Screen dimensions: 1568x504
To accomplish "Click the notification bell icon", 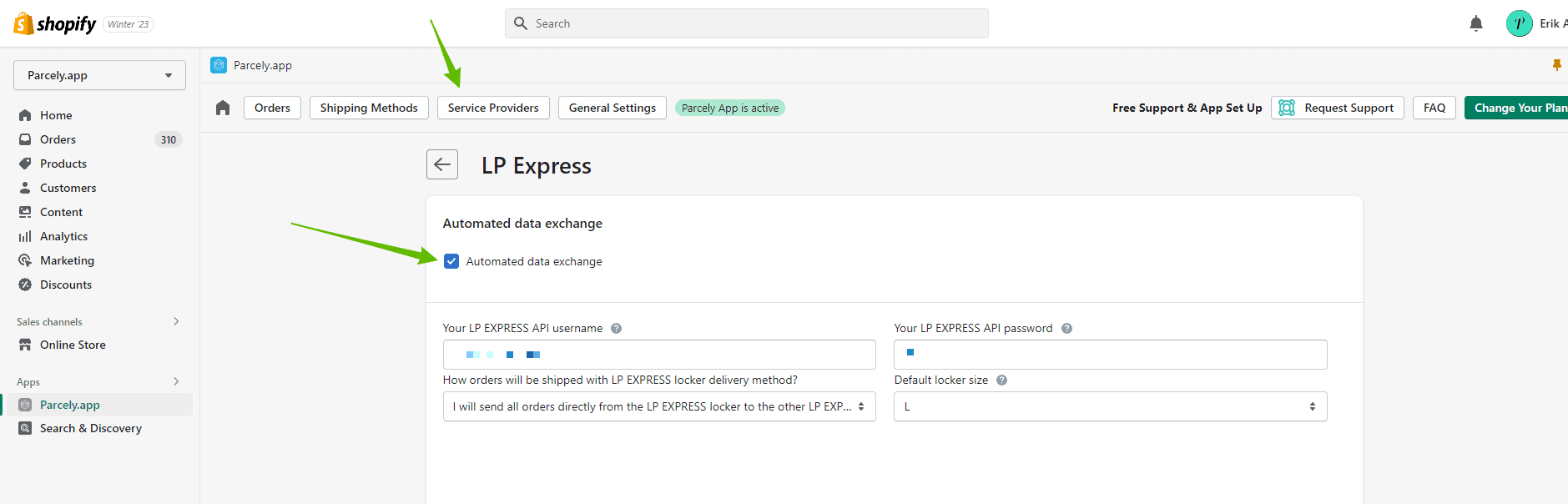I will pos(1475,23).
